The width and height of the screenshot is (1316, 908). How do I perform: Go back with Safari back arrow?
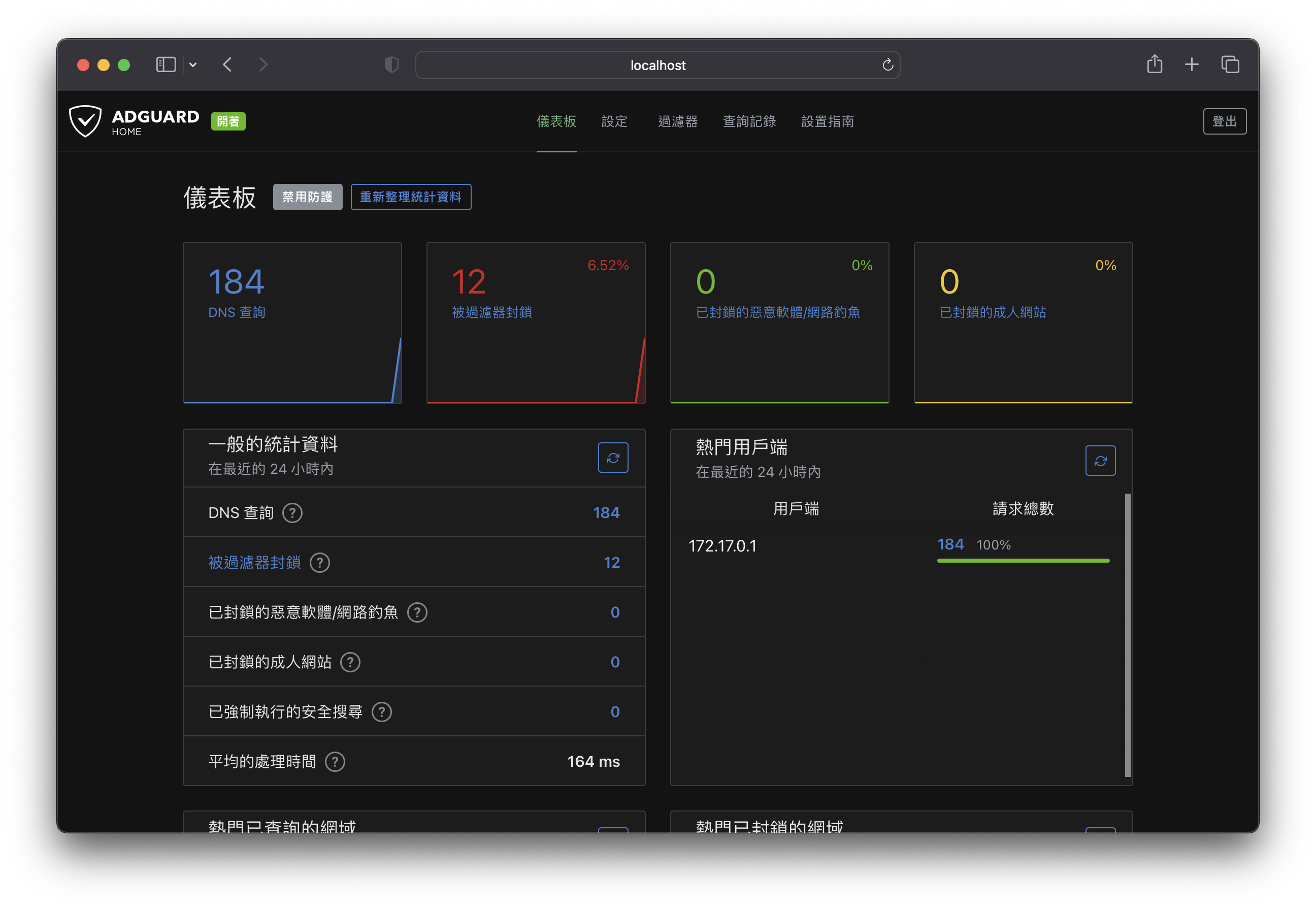(227, 65)
